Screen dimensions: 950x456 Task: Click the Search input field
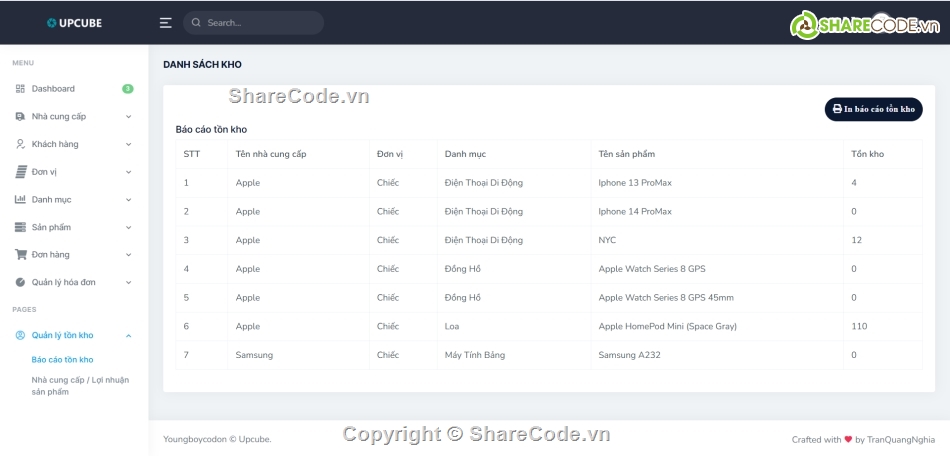pyautogui.click(x=253, y=23)
